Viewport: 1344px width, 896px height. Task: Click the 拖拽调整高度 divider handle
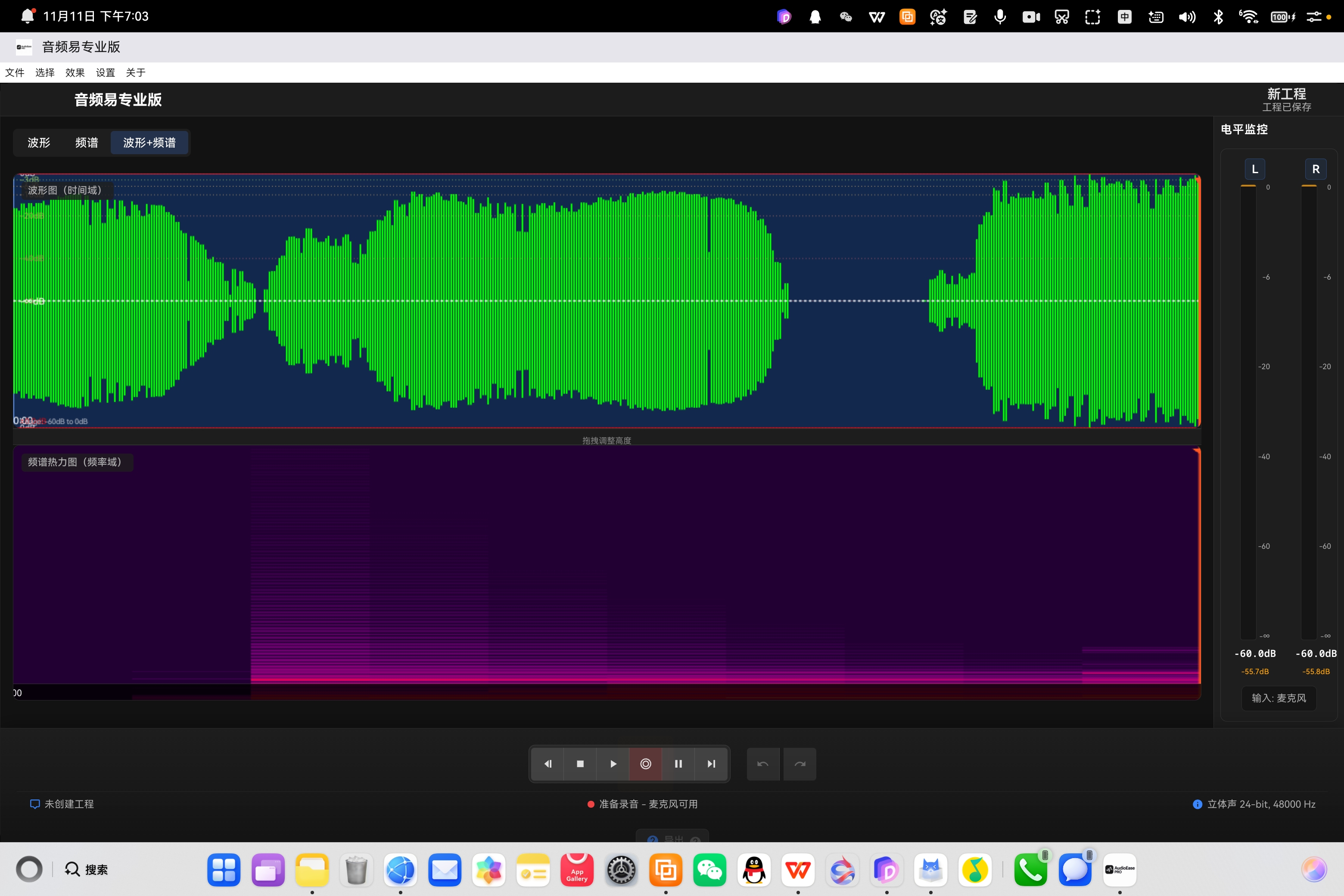[x=606, y=440]
